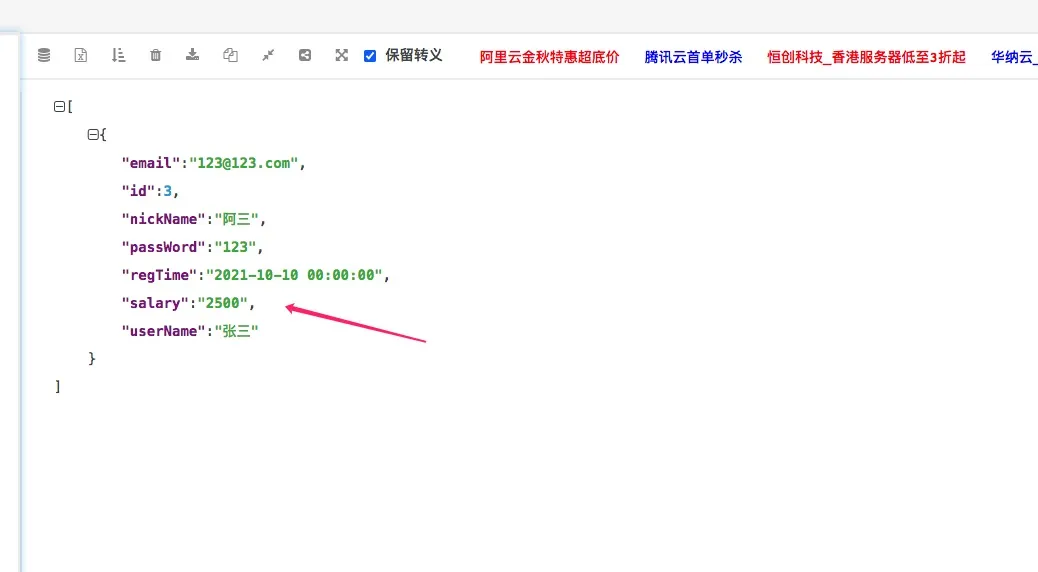Click the "salary" key

pos(155,303)
